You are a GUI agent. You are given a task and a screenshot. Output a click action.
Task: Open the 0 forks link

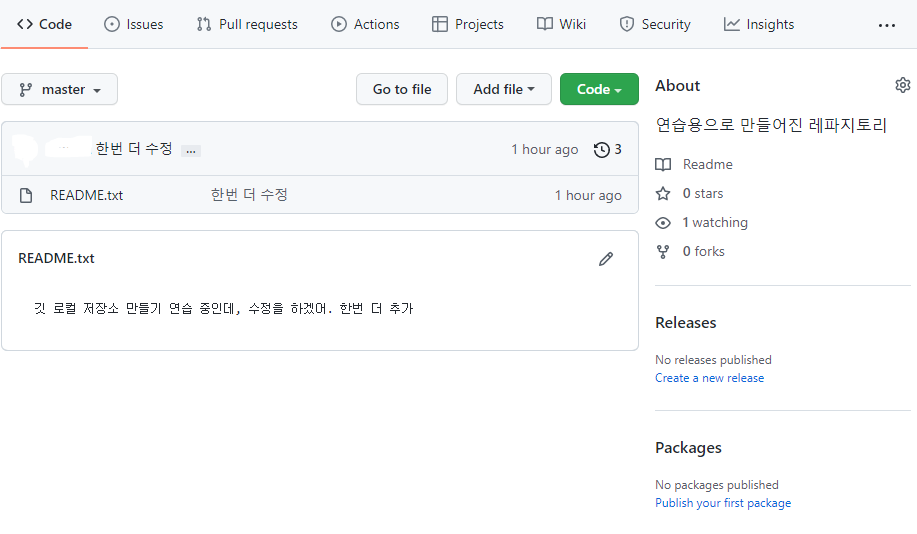704,252
